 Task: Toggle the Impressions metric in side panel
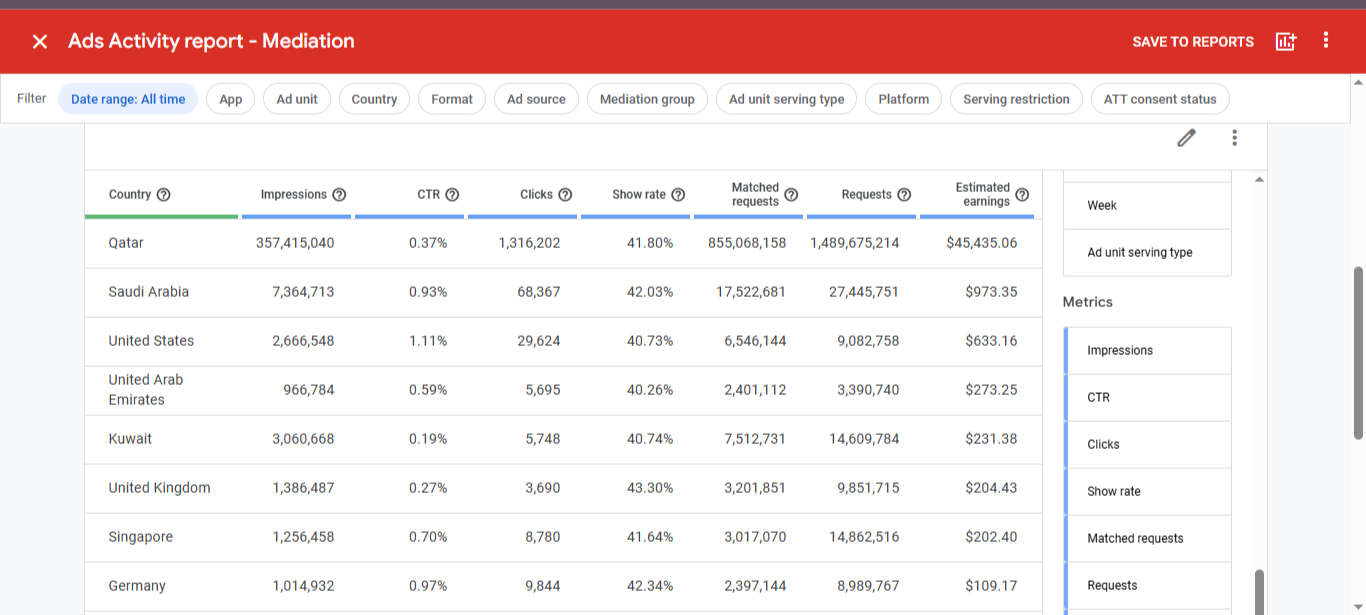pyautogui.click(x=1146, y=351)
